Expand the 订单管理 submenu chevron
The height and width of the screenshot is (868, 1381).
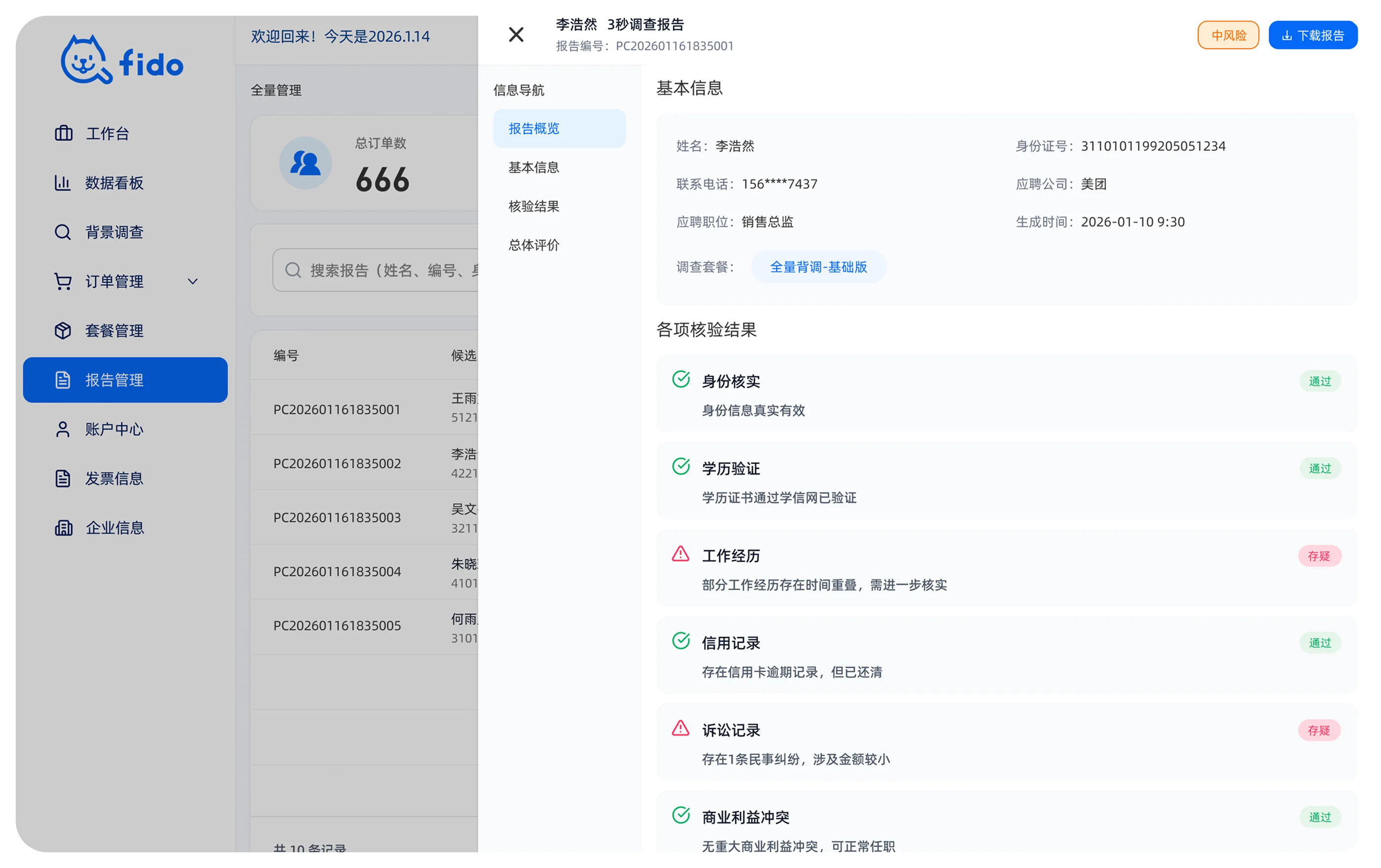(193, 281)
